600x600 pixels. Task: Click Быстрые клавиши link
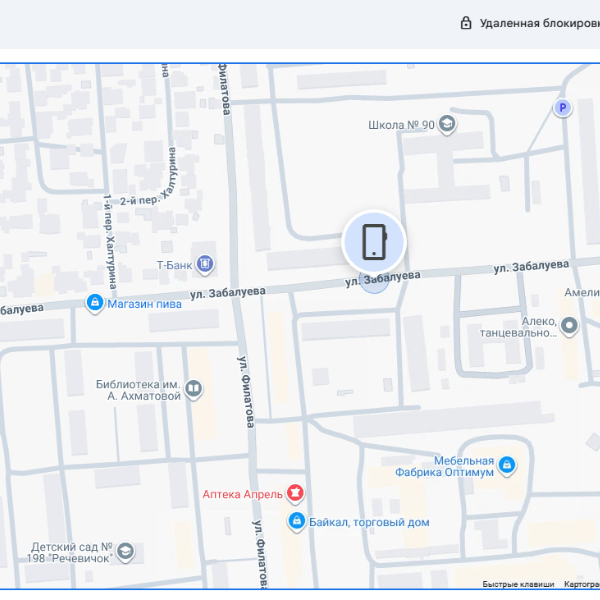point(518,584)
